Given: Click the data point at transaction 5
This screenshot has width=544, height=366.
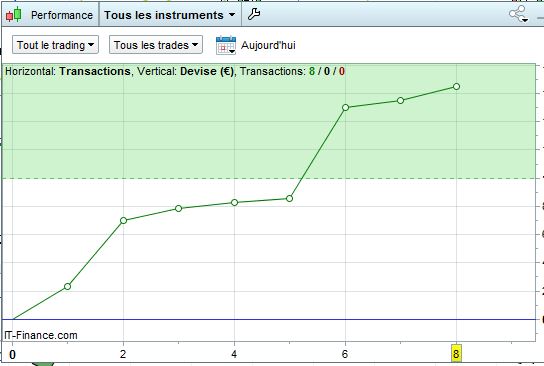Looking at the screenshot, I should (290, 198).
